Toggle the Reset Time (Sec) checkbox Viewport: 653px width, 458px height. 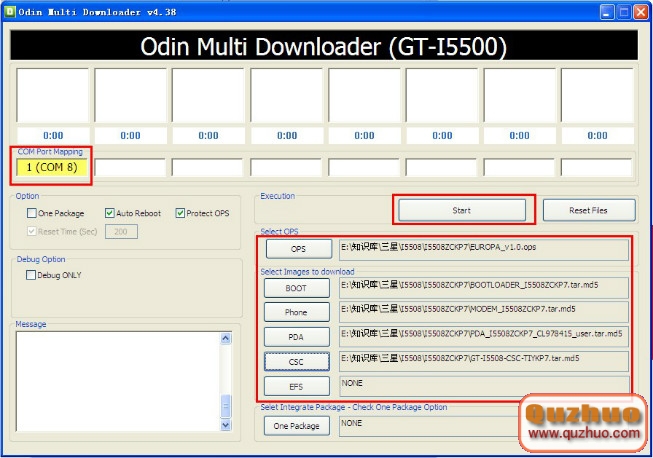(x=32, y=231)
